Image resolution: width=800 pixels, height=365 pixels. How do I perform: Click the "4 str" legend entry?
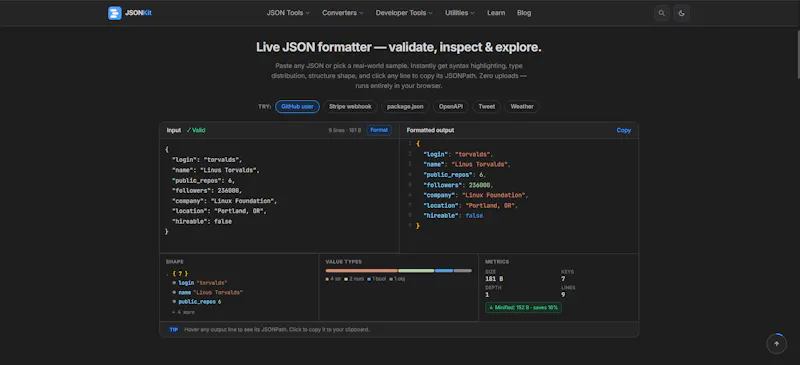[x=334, y=279]
